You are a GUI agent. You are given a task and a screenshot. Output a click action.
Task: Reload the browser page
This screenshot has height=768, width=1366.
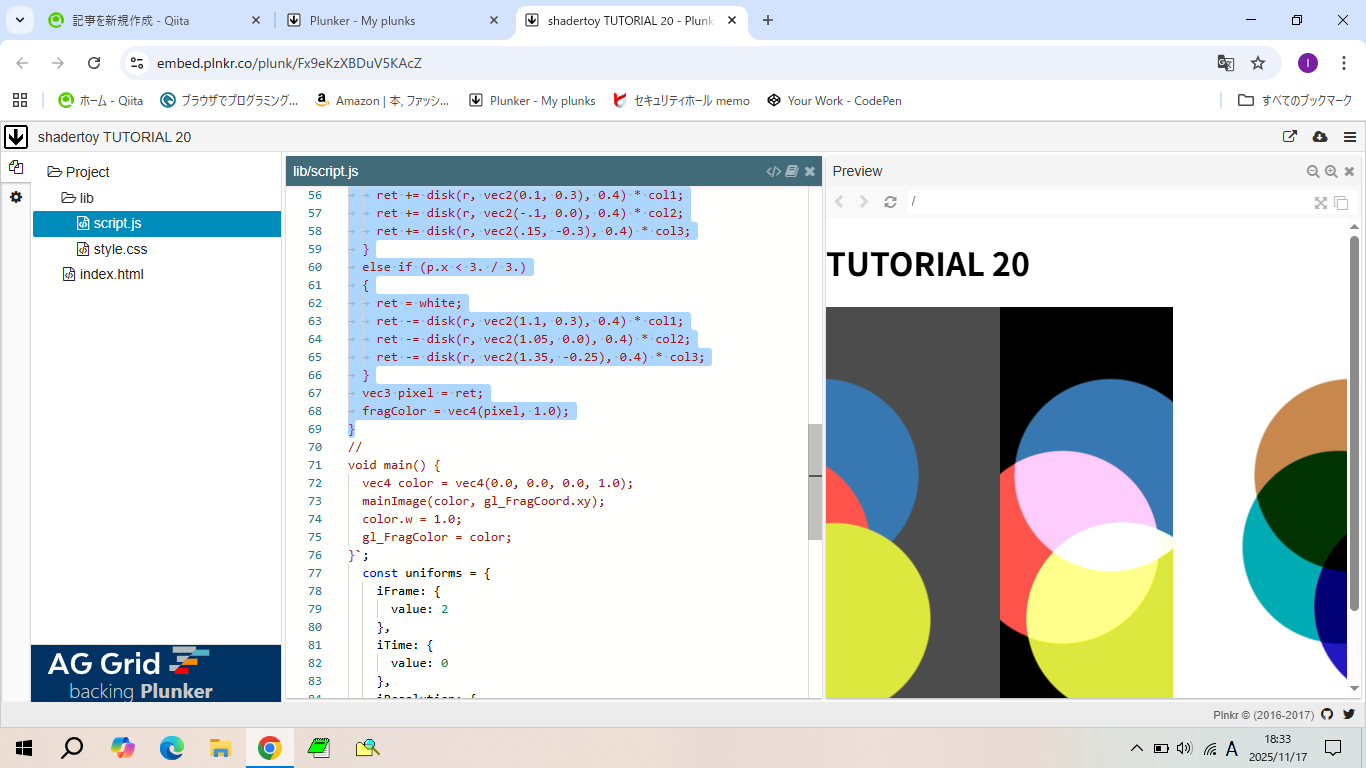[x=94, y=63]
